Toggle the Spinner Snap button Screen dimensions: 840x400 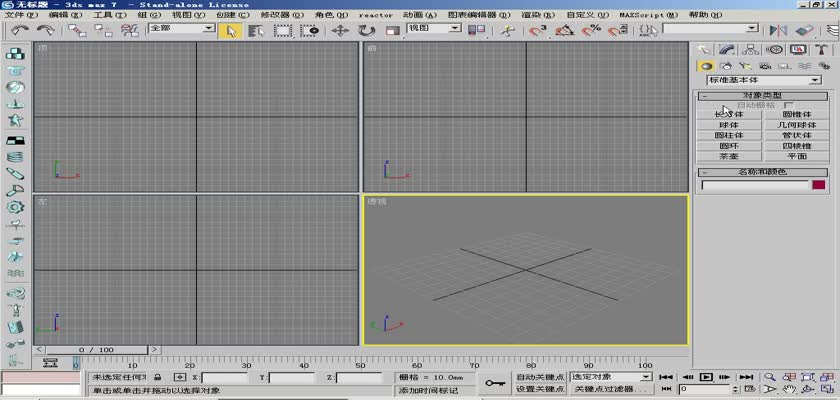(x=618, y=31)
